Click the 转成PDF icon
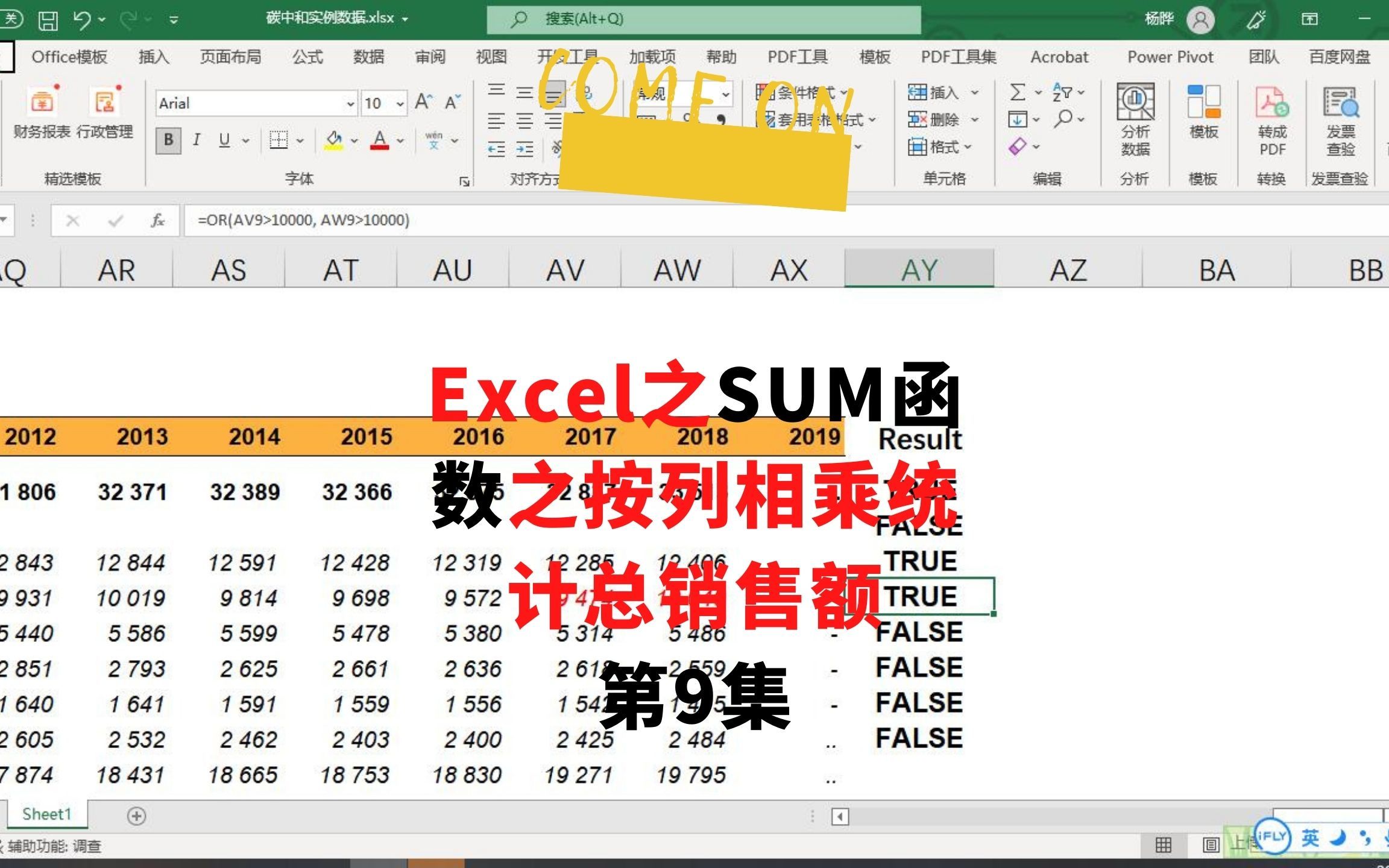Image resolution: width=1389 pixels, height=868 pixels. pyautogui.click(x=1271, y=102)
